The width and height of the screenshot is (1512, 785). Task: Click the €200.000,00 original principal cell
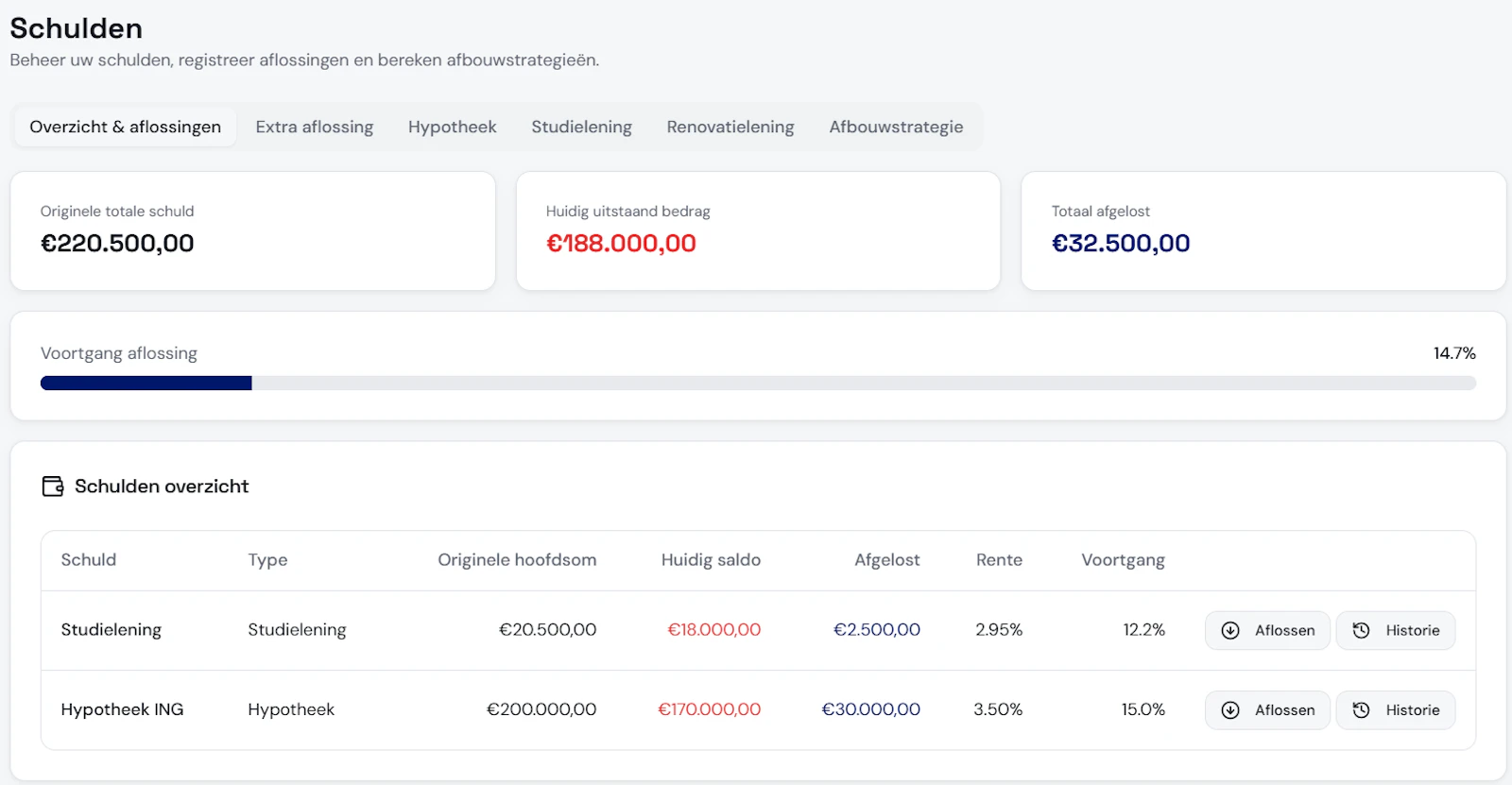click(541, 709)
